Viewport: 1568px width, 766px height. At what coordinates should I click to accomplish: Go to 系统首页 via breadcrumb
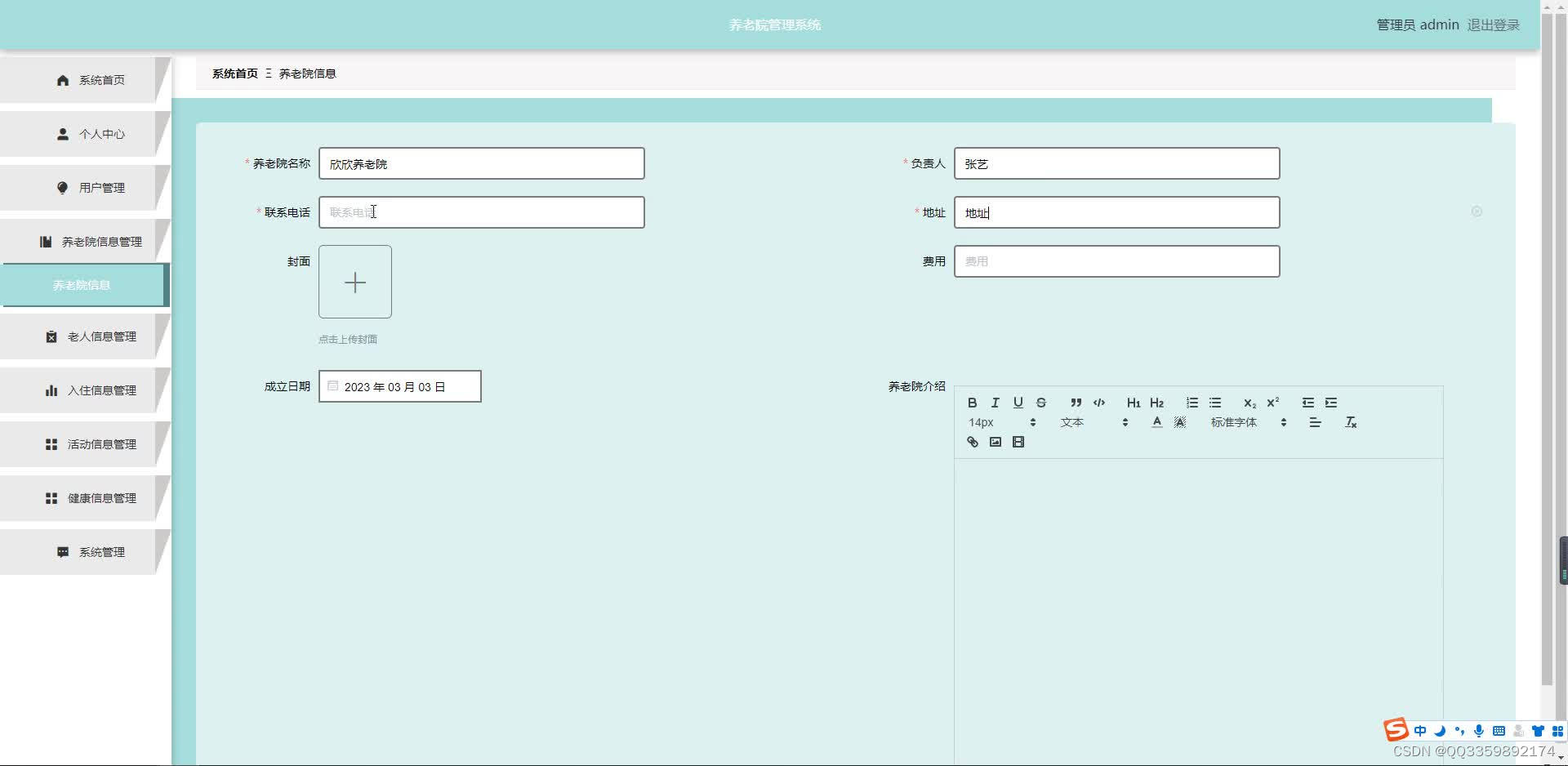click(235, 73)
